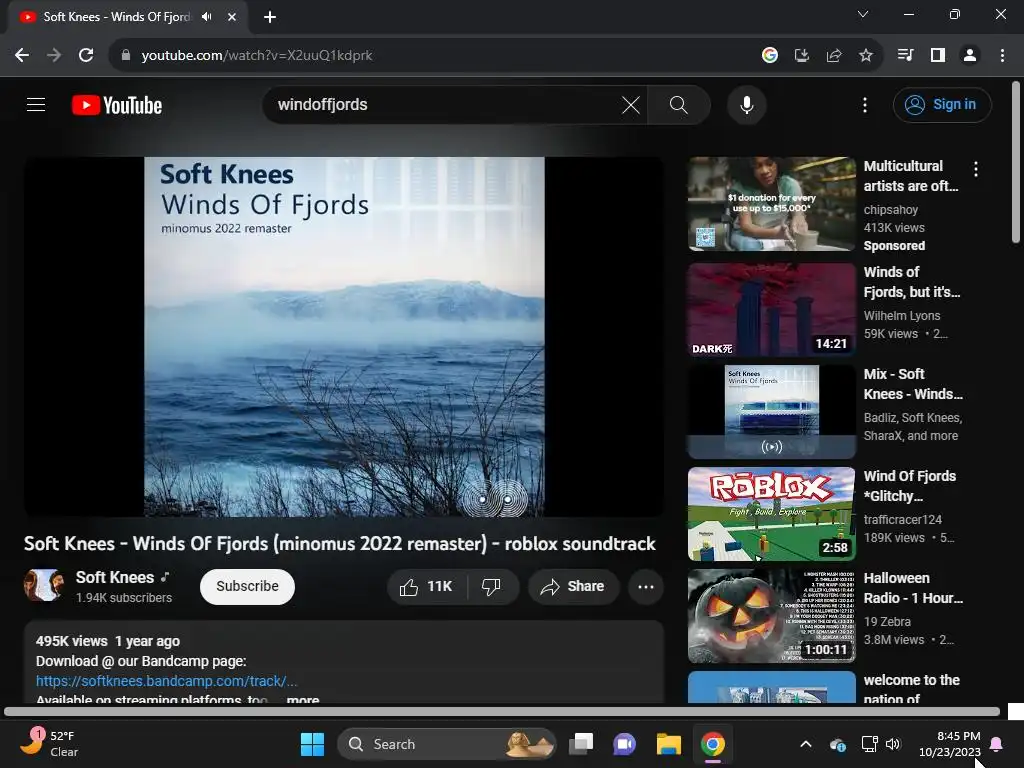Subscribe to Soft Knees channel

pyautogui.click(x=248, y=586)
